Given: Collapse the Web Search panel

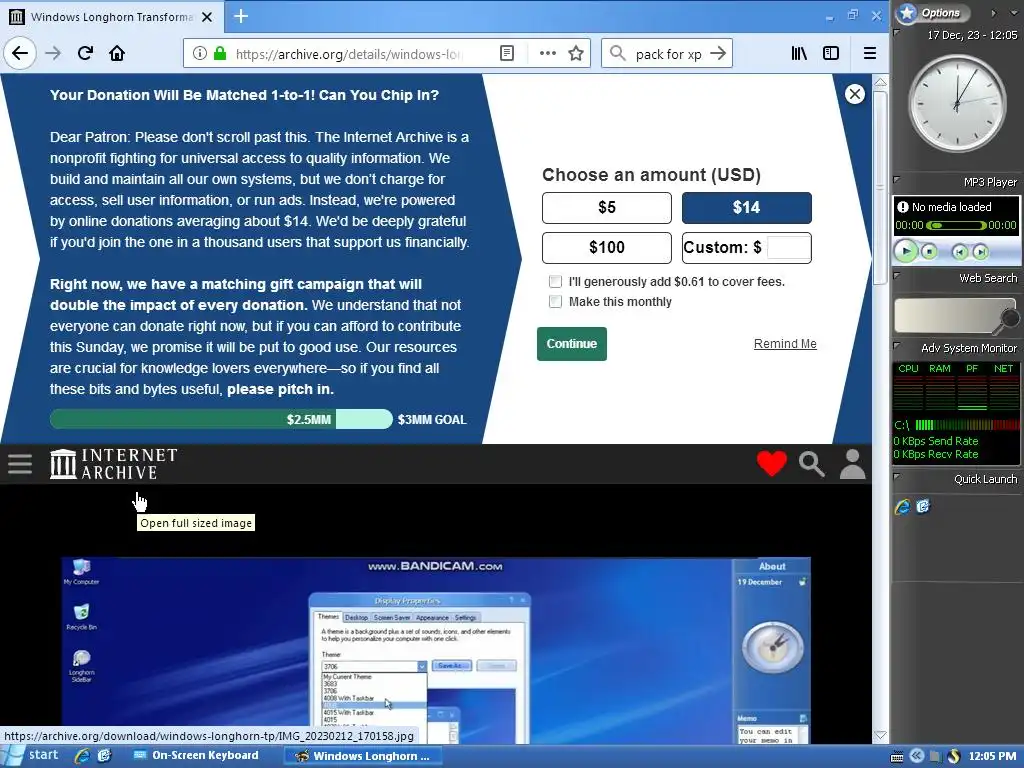Looking at the screenshot, I should coord(897,276).
